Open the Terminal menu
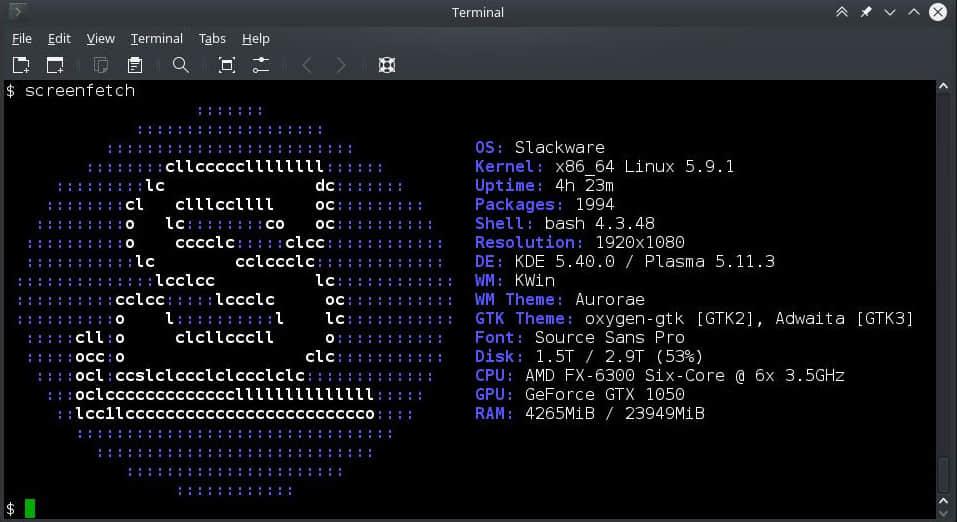The image size is (957, 522). (156, 38)
